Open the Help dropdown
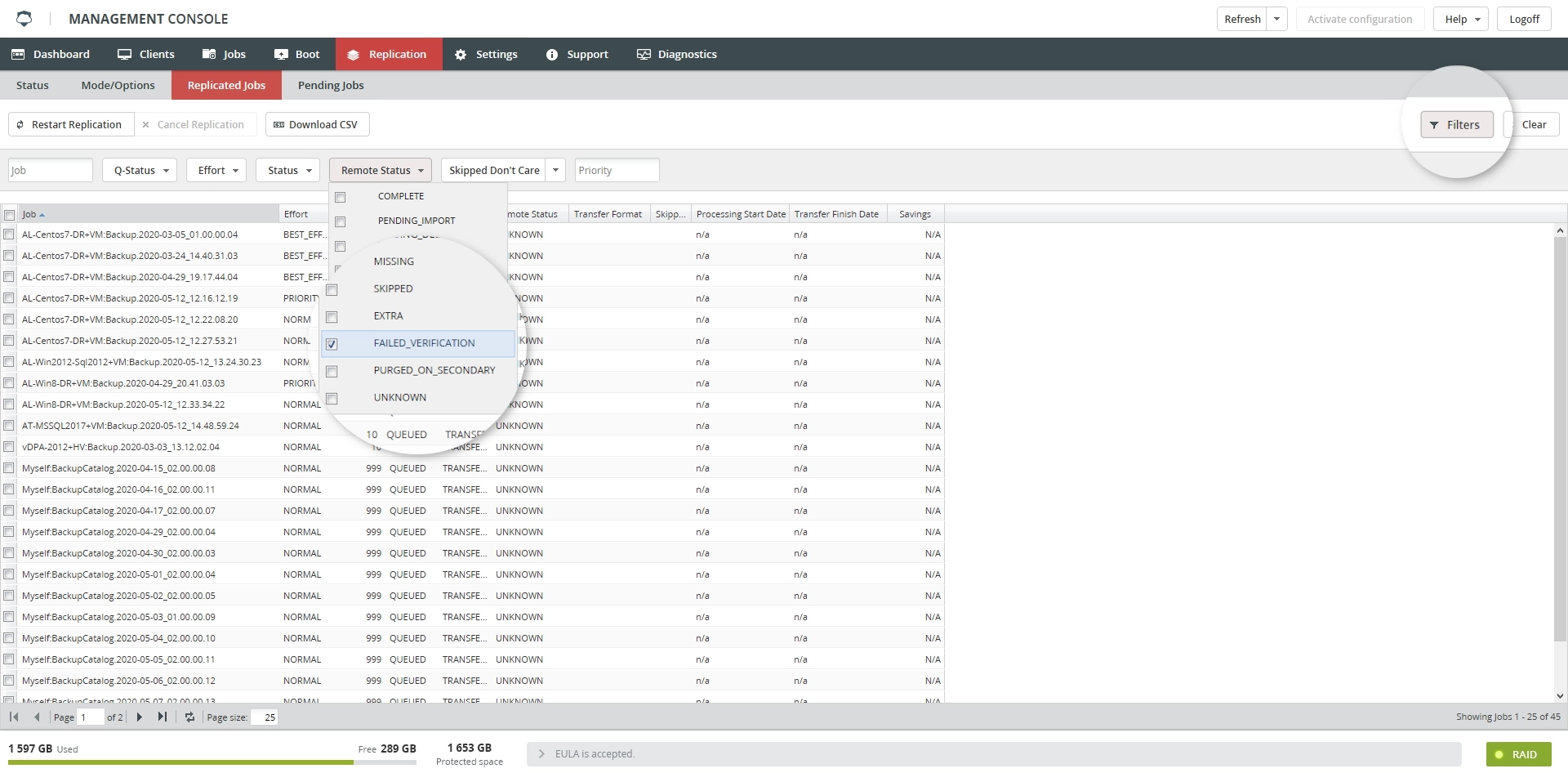This screenshot has height=773, width=1568. coord(1461,19)
